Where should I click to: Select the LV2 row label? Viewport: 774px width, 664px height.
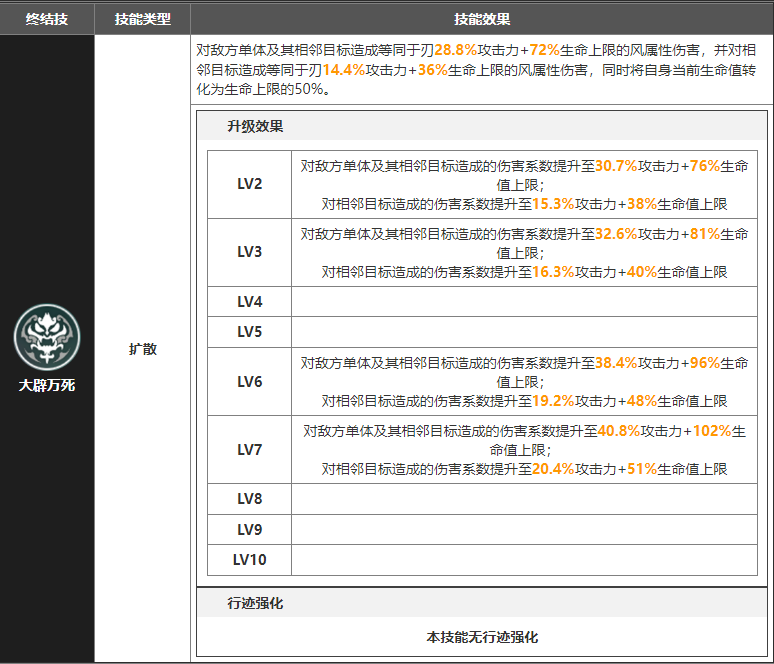[249, 184]
